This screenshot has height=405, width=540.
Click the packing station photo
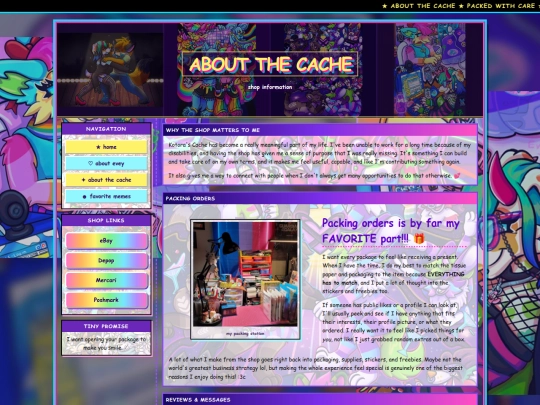click(x=245, y=274)
